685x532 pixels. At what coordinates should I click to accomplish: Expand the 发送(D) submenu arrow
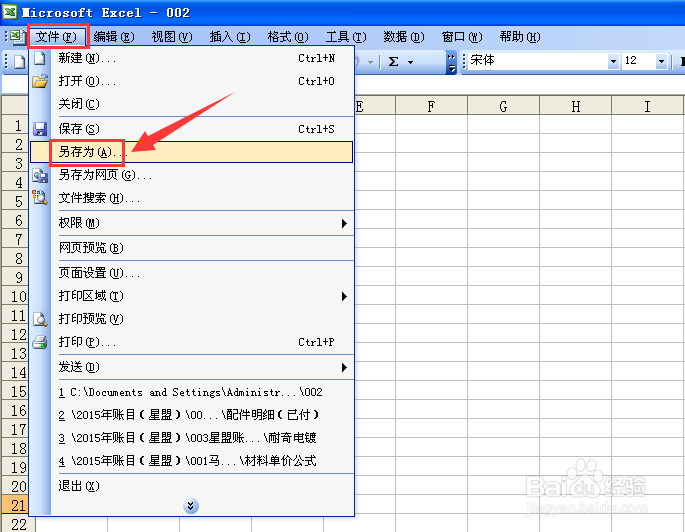344,367
